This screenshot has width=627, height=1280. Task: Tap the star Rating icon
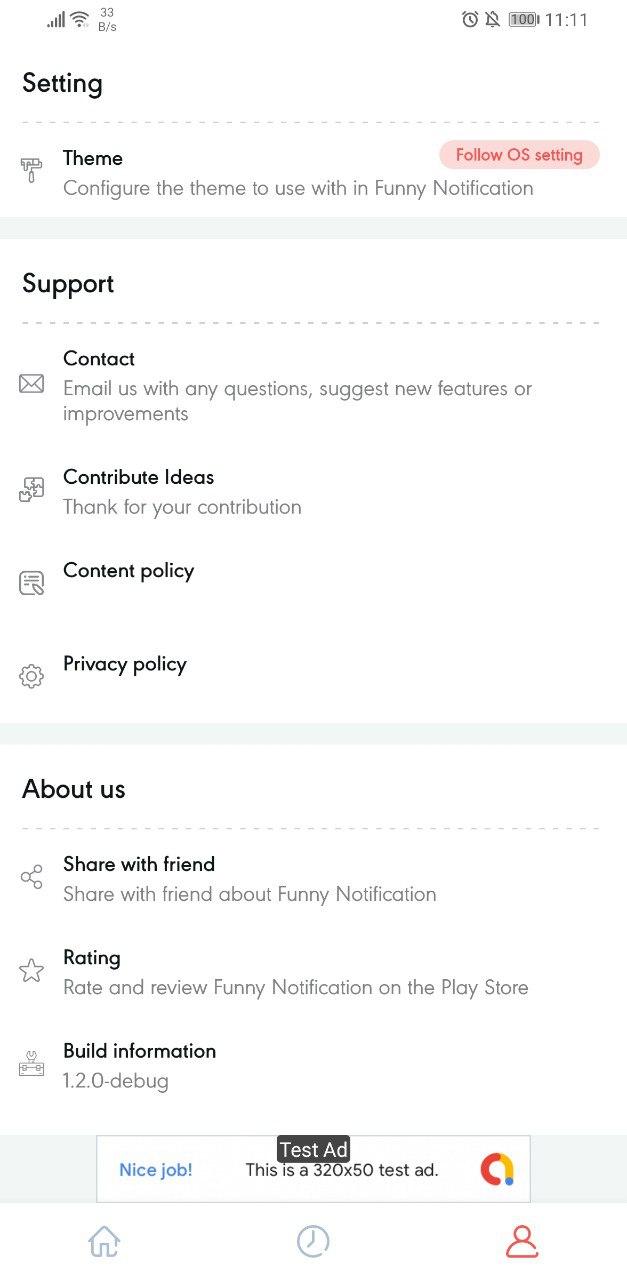tap(32, 971)
